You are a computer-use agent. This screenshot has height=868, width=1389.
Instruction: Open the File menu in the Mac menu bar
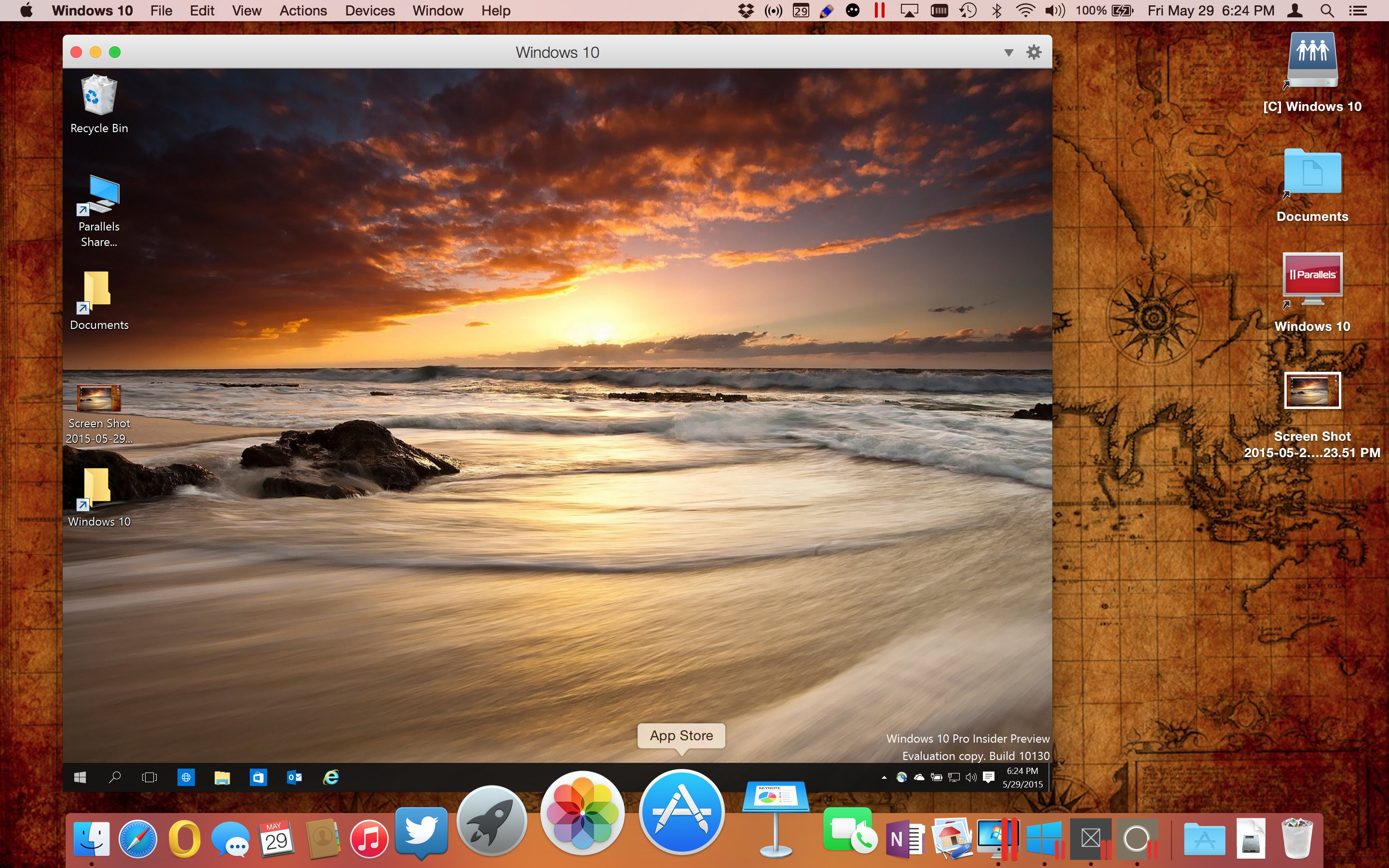(x=161, y=10)
